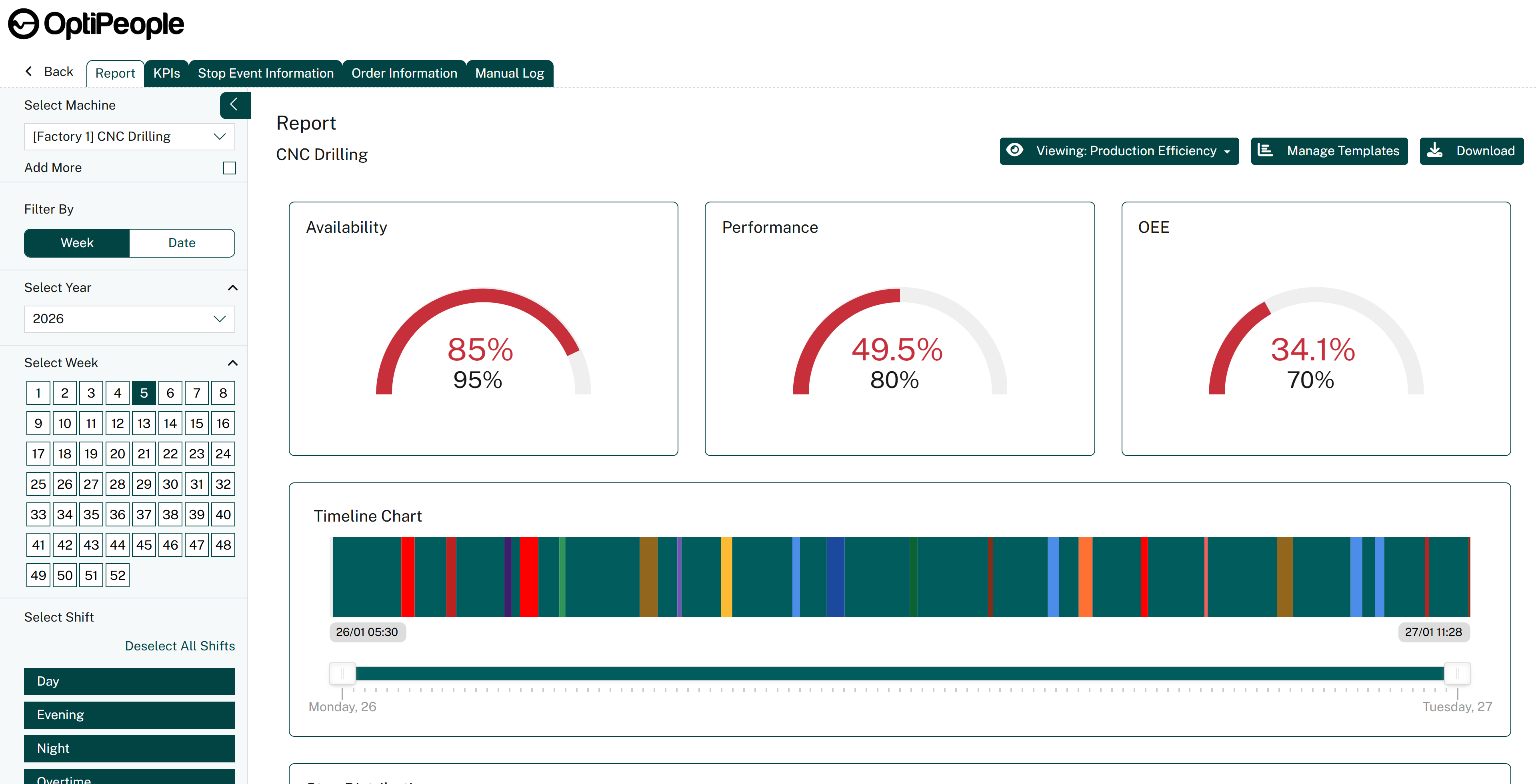The height and width of the screenshot is (784, 1536).
Task: Click the Back arrow chevron
Action: pos(29,72)
